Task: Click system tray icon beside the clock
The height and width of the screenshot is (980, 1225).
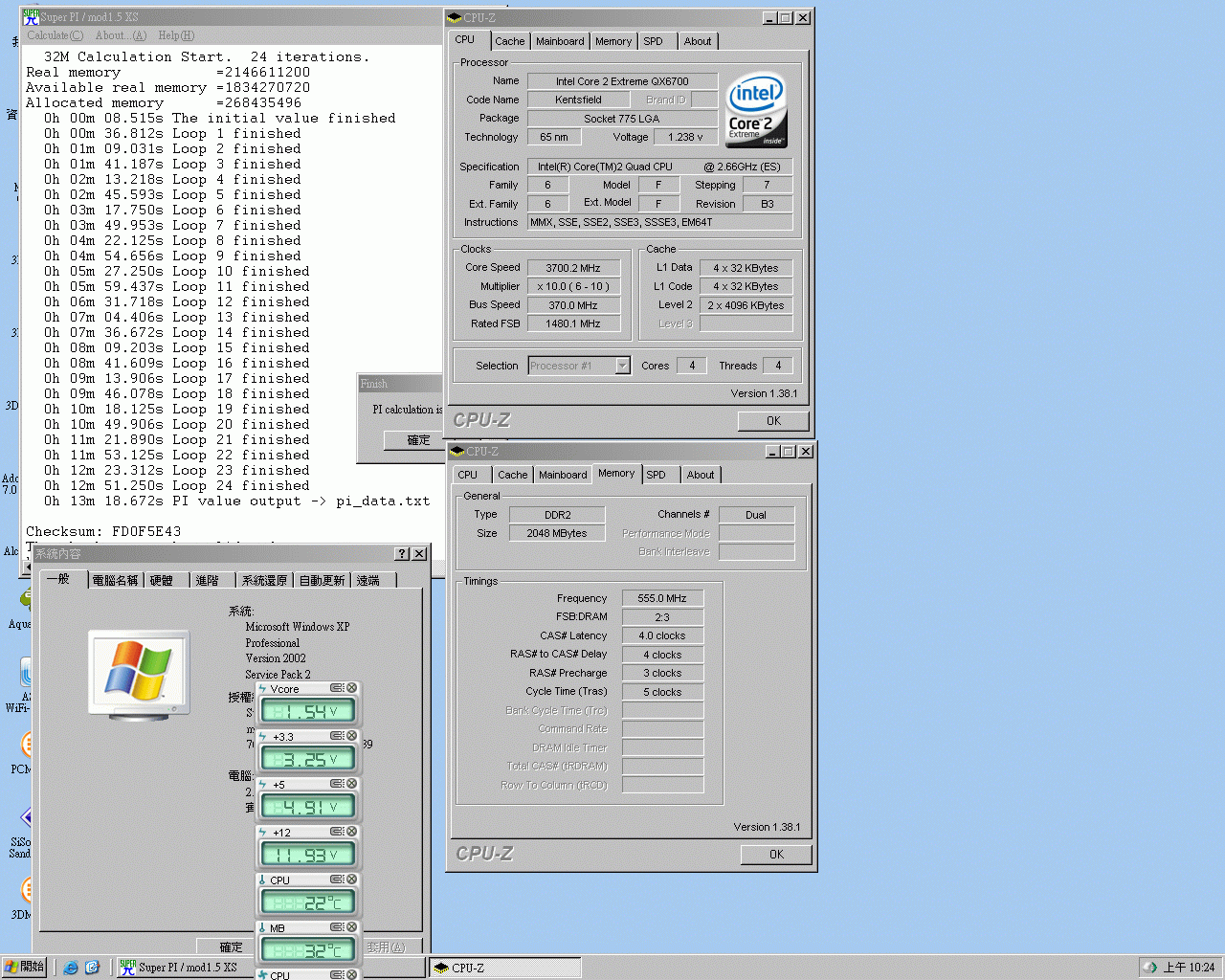Action: tap(1150, 968)
